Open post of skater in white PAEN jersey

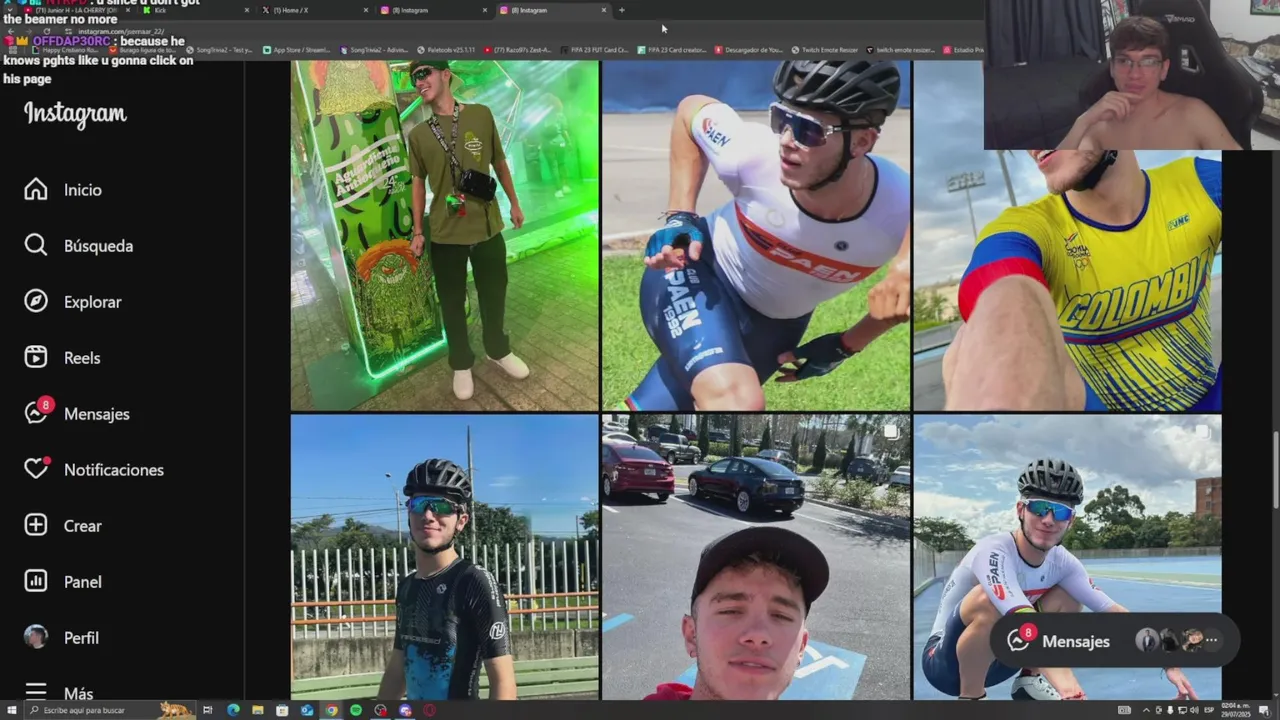click(x=756, y=235)
